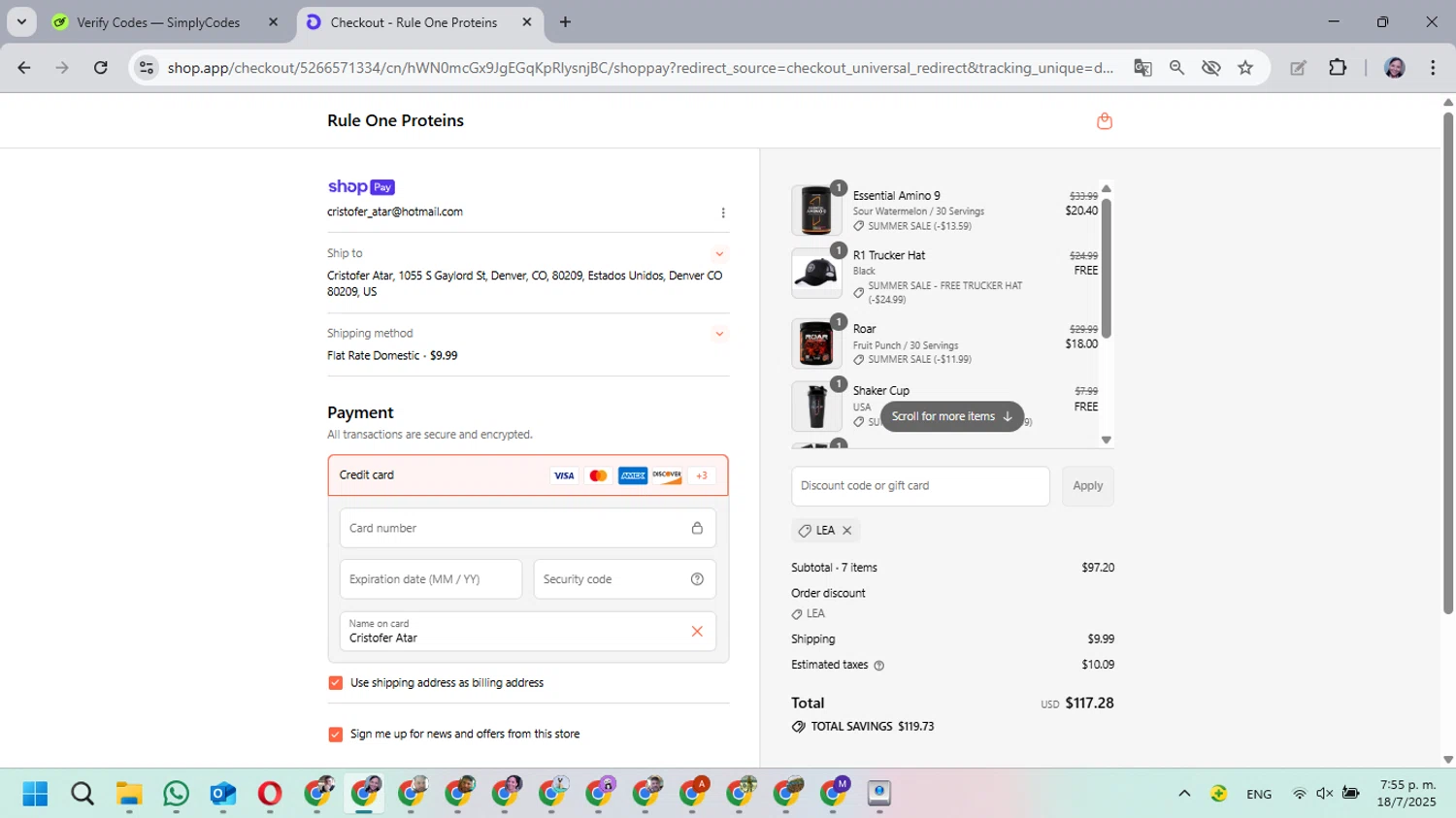Open the Windows Start menu

click(35, 794)
